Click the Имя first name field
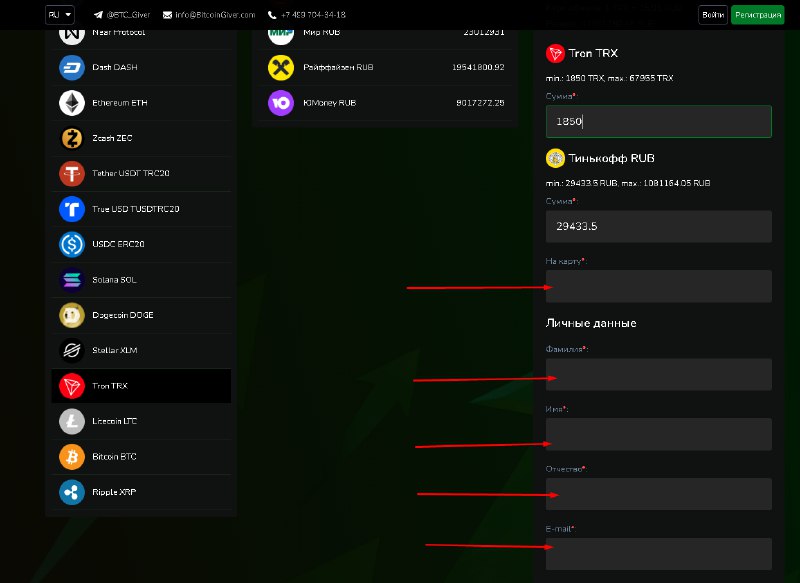The height and width of the screenshot is (583, 800). (x=659, y=434)
